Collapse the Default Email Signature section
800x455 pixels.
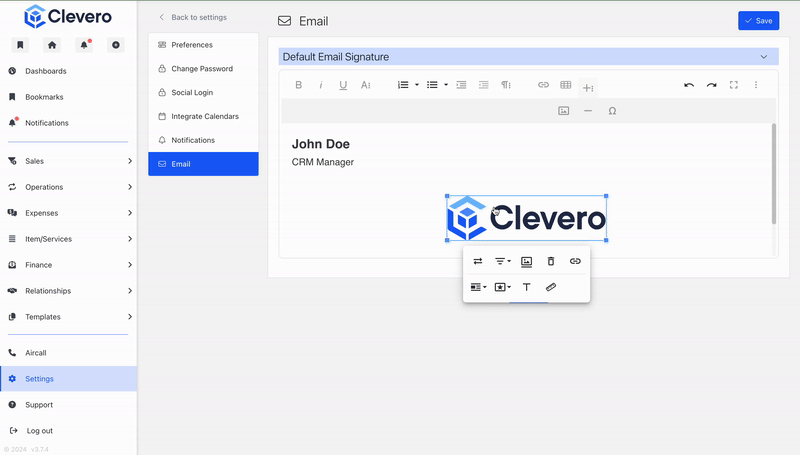click(763, 57)
